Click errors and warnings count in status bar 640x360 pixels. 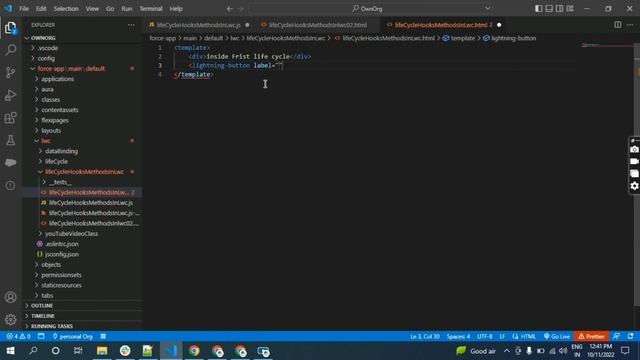[x=18, y=336]
